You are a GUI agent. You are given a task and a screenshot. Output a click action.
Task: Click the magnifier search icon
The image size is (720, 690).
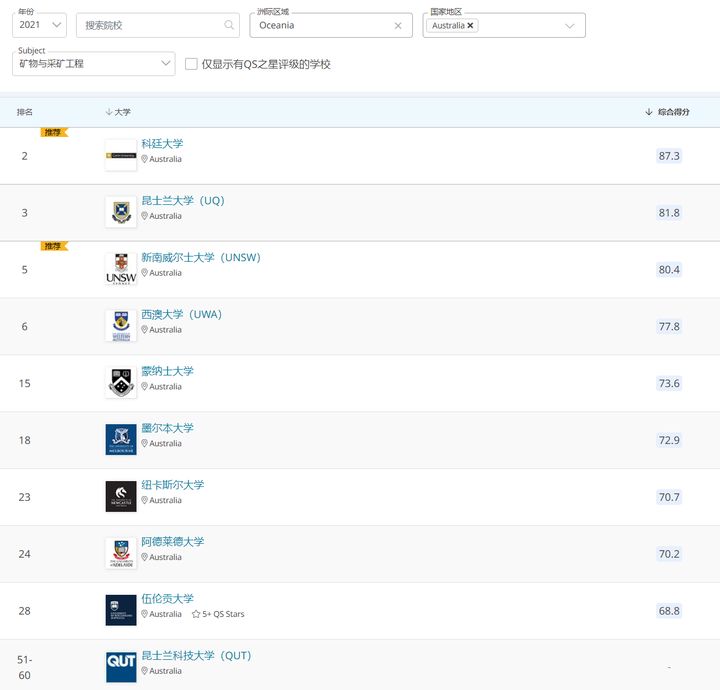pos(229,25)
